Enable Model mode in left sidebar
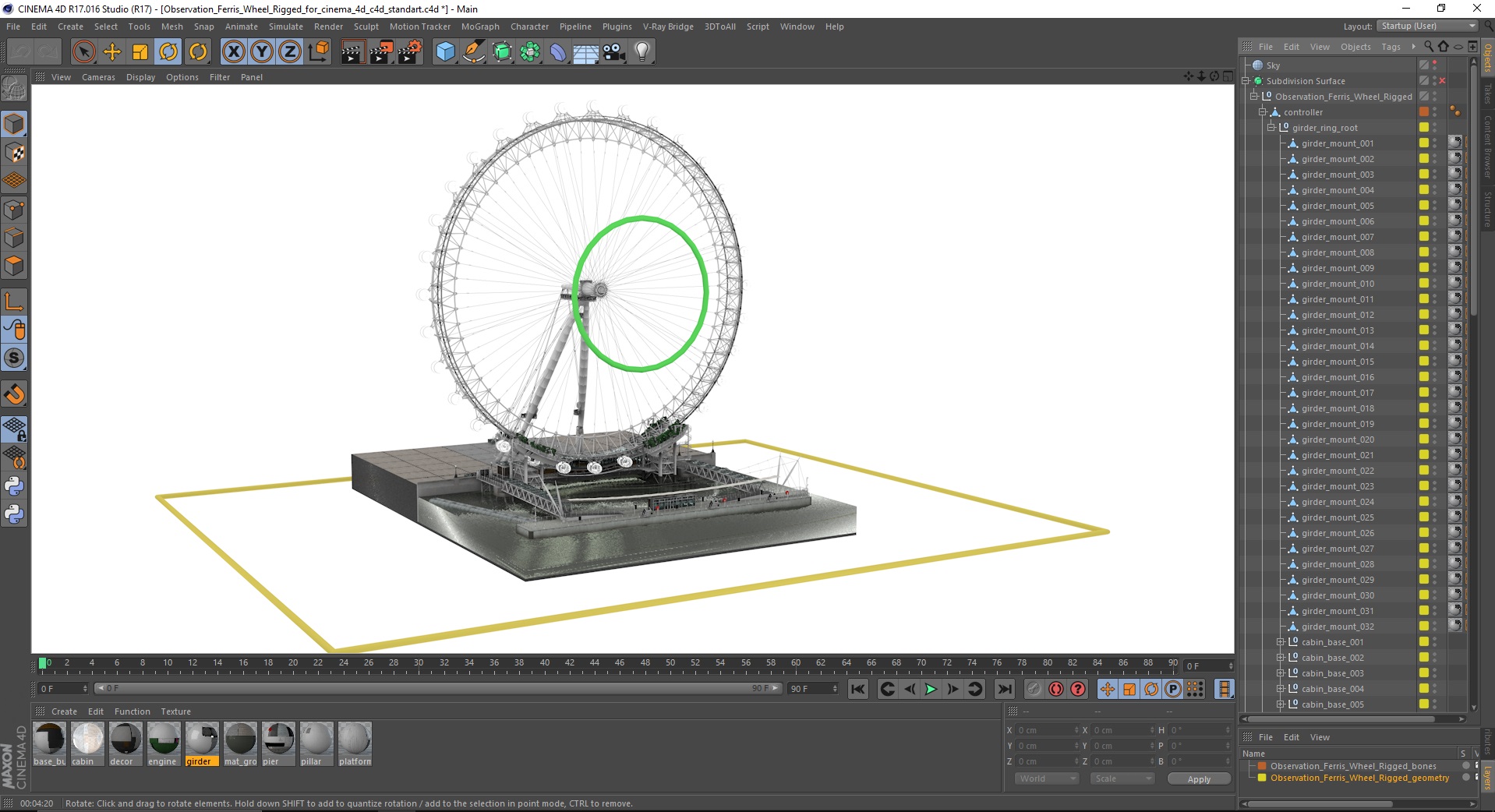Viewport: 1495px width, 812px height. coord(14,124)
